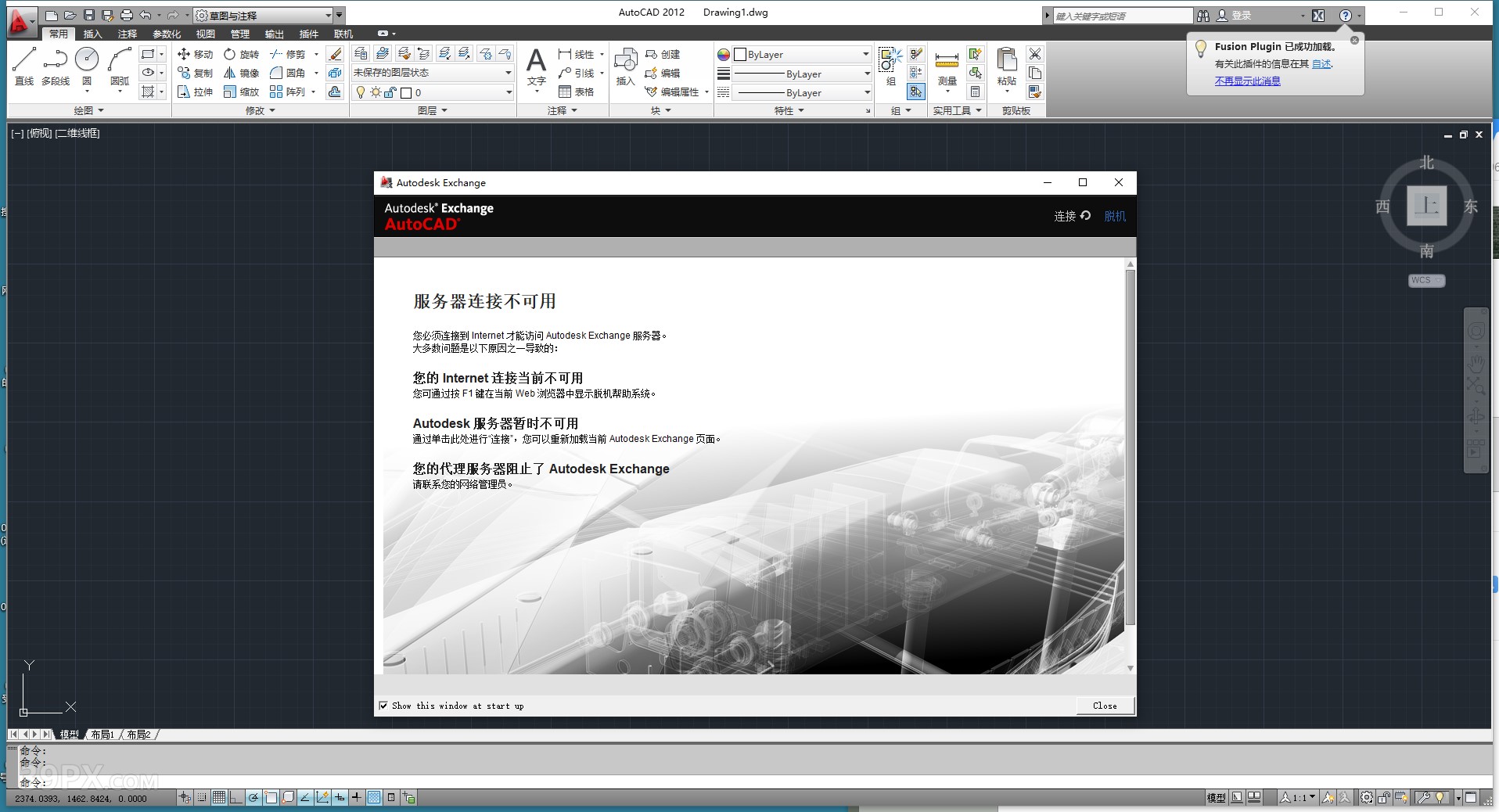Activate the 拉伸 (Stretch) tool
1499x812 pixels.
coord(195,92)
